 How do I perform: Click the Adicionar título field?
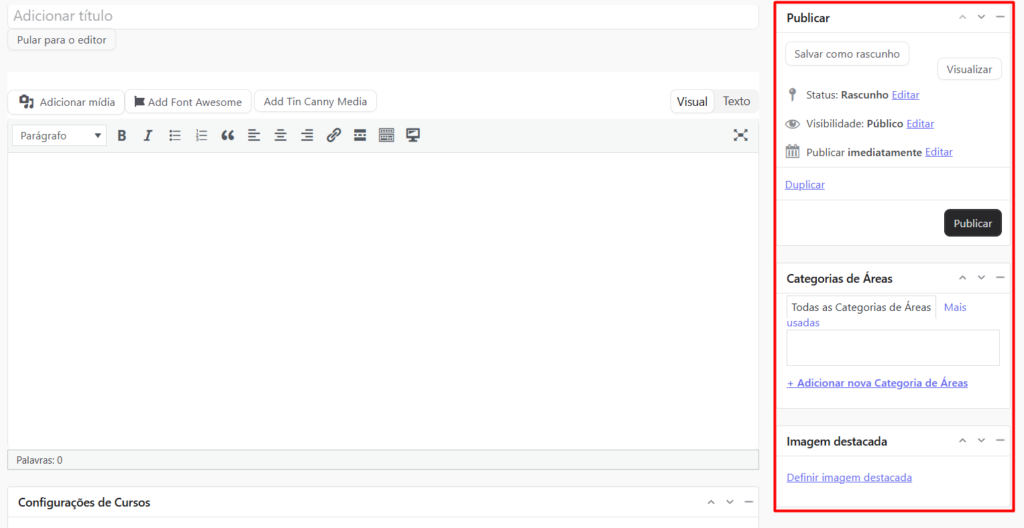(380, 16)
